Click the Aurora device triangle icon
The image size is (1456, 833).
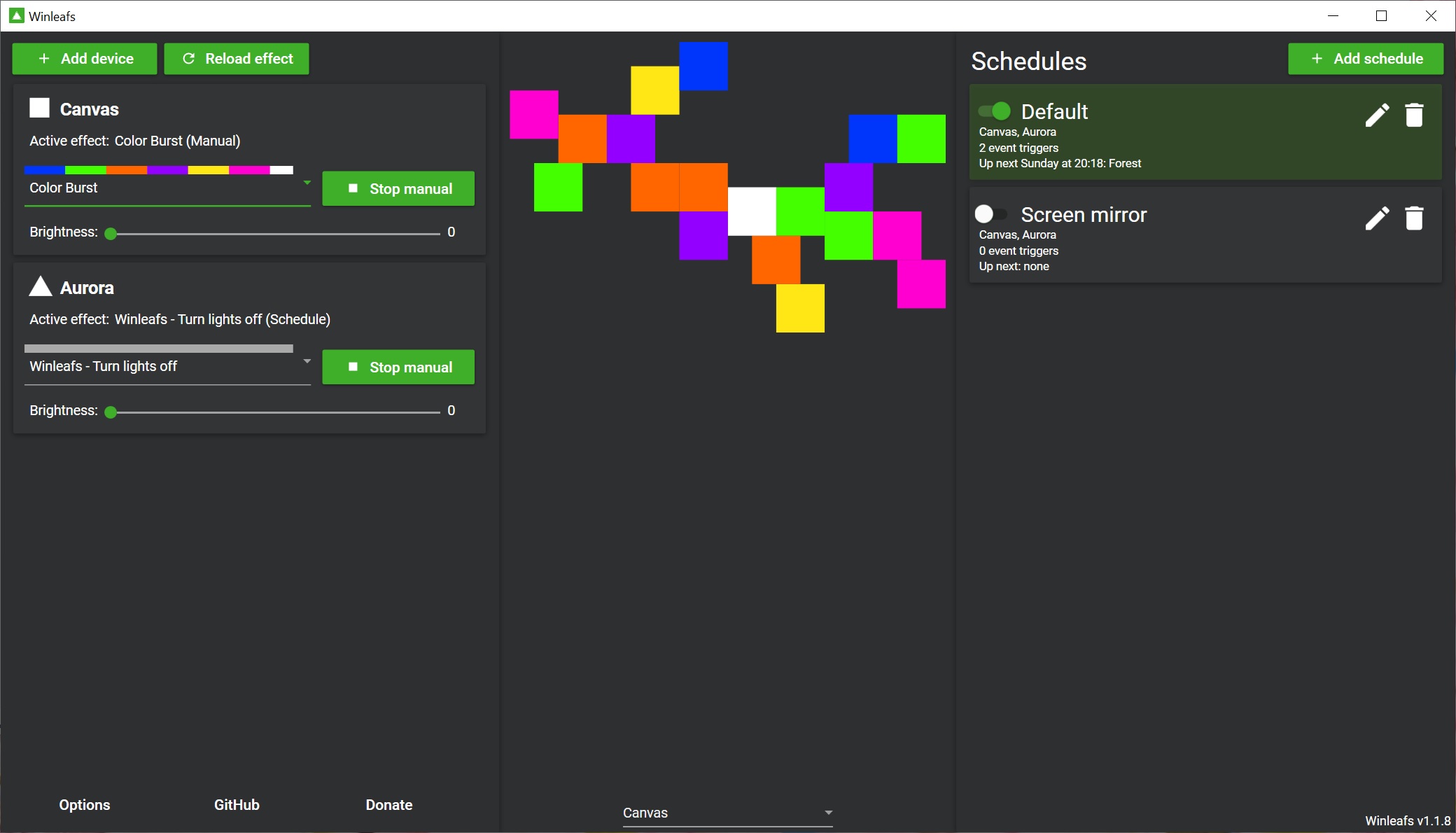[41, 286]
